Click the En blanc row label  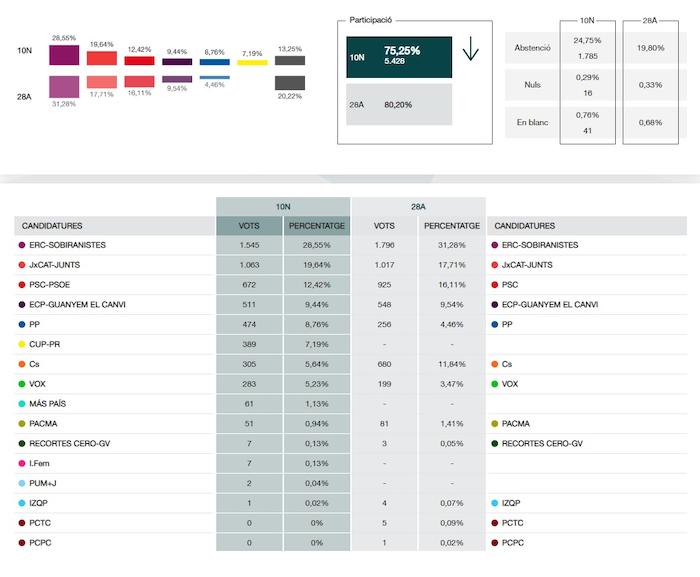click(532, 122)
